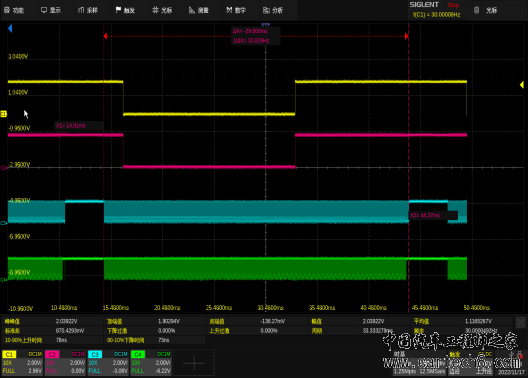Select the right red X2 cursor arrow
This screenshot has height=378, width=529.
coord(407,36)
